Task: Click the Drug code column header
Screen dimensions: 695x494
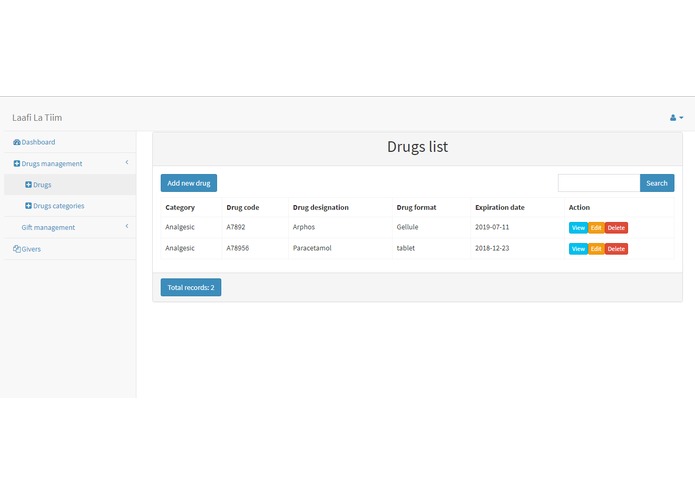Action: coord(243,207)
